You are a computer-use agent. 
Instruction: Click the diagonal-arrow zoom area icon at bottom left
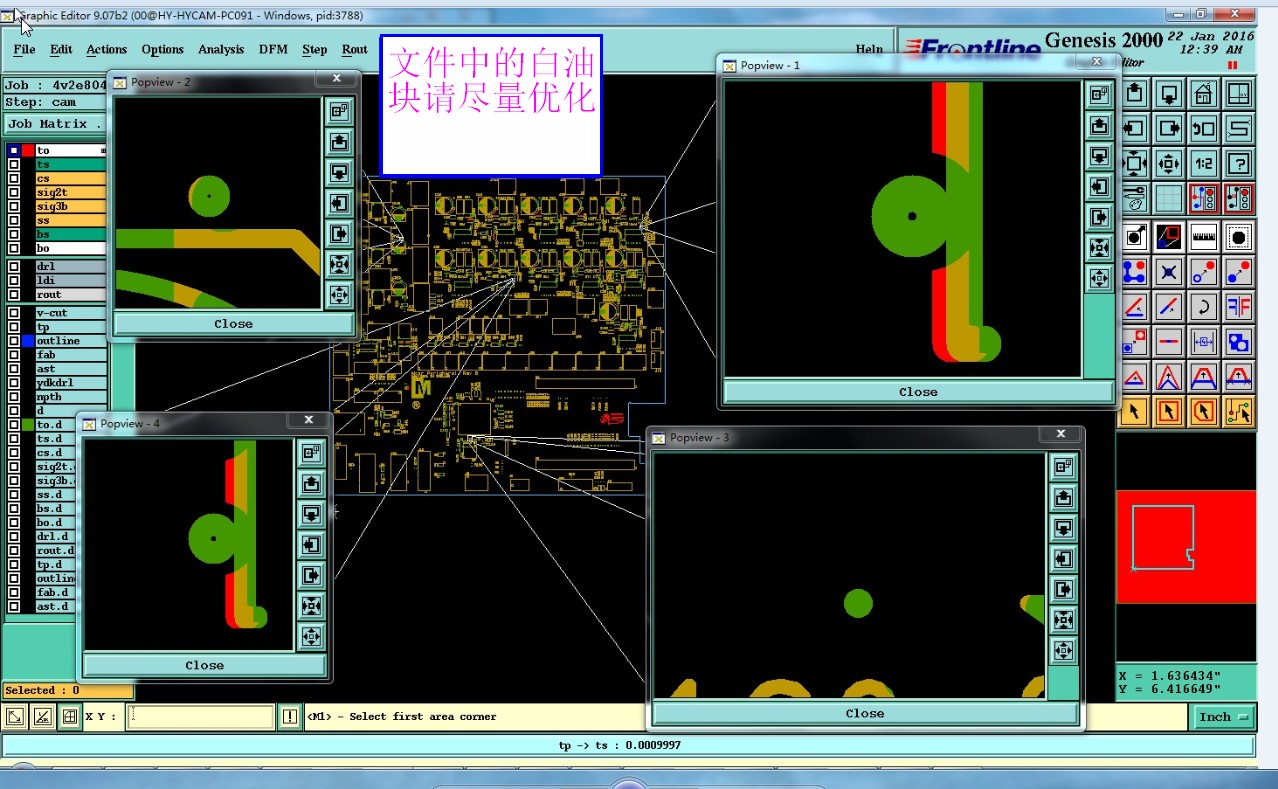[x=16, y=716]
